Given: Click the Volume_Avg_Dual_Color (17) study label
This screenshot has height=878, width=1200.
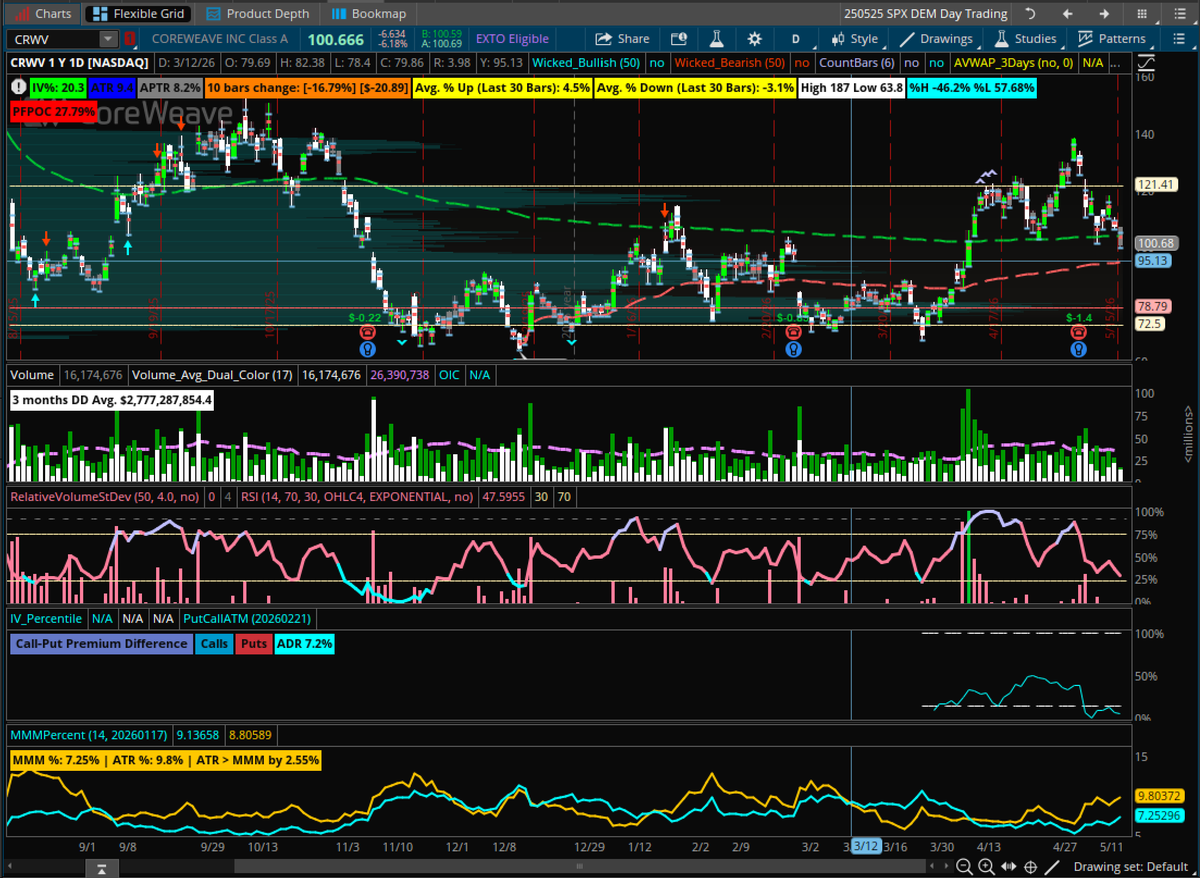Looking at the screenshot, I should pyautogui.click(x=214, y=375).
